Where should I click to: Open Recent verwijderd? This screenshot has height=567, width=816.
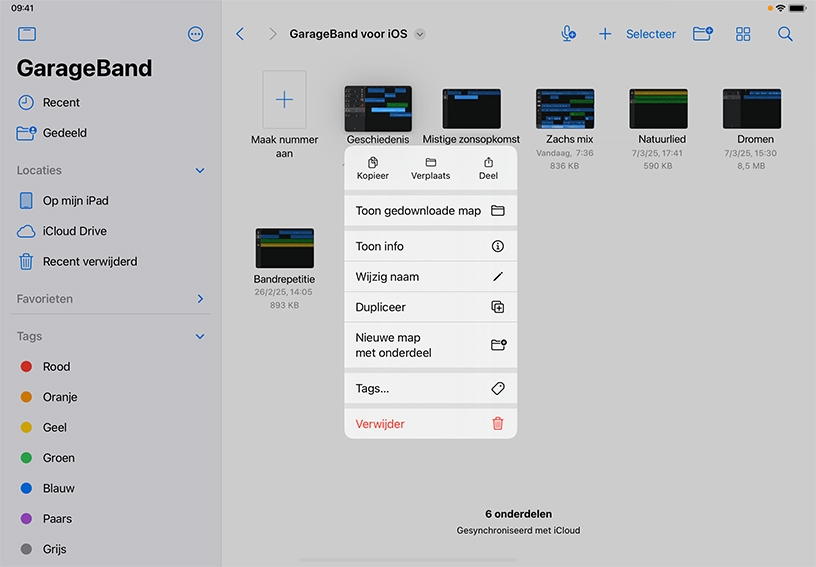110,261
